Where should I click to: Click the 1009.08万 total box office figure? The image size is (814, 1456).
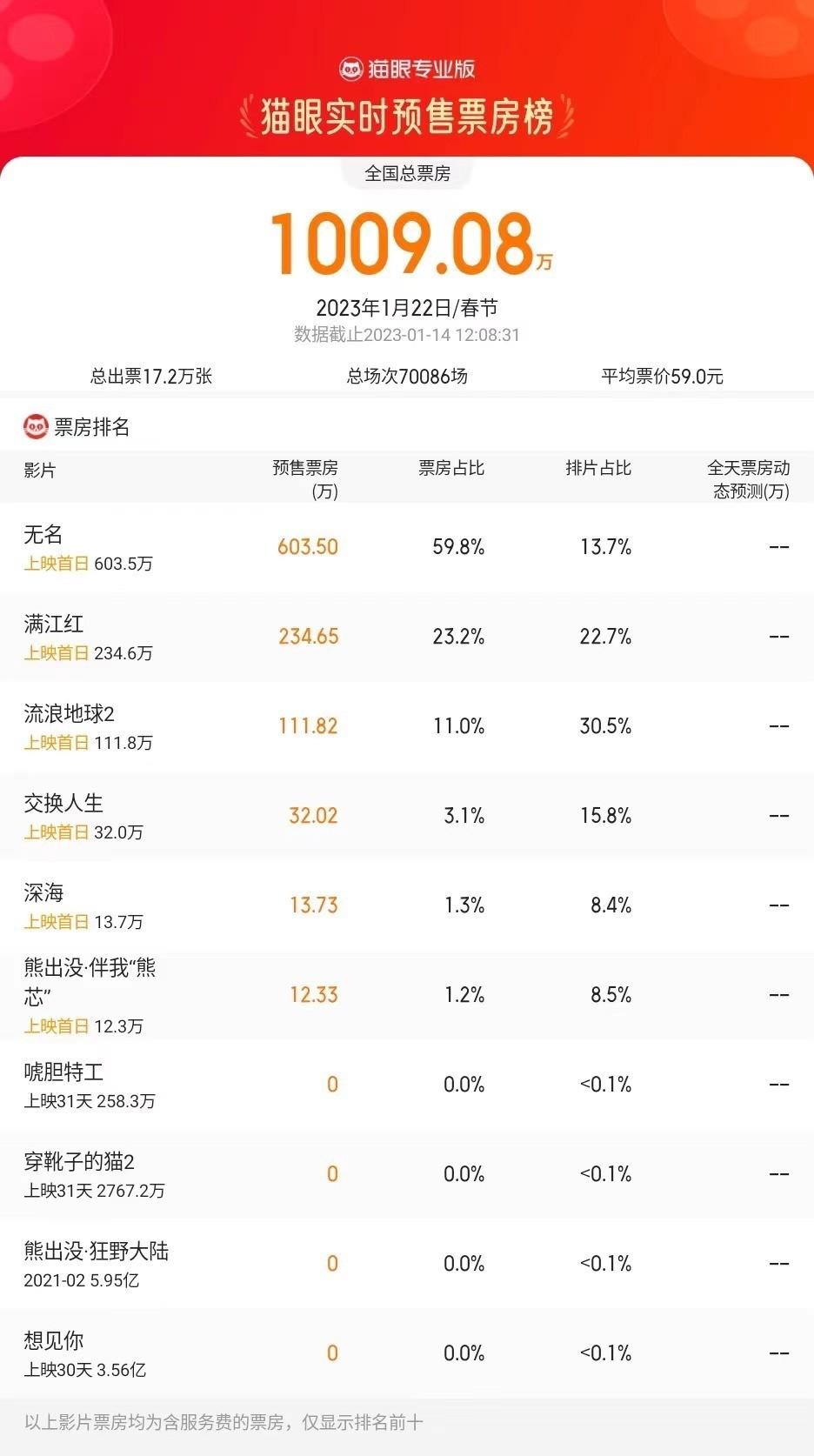(x=407, y=244)
